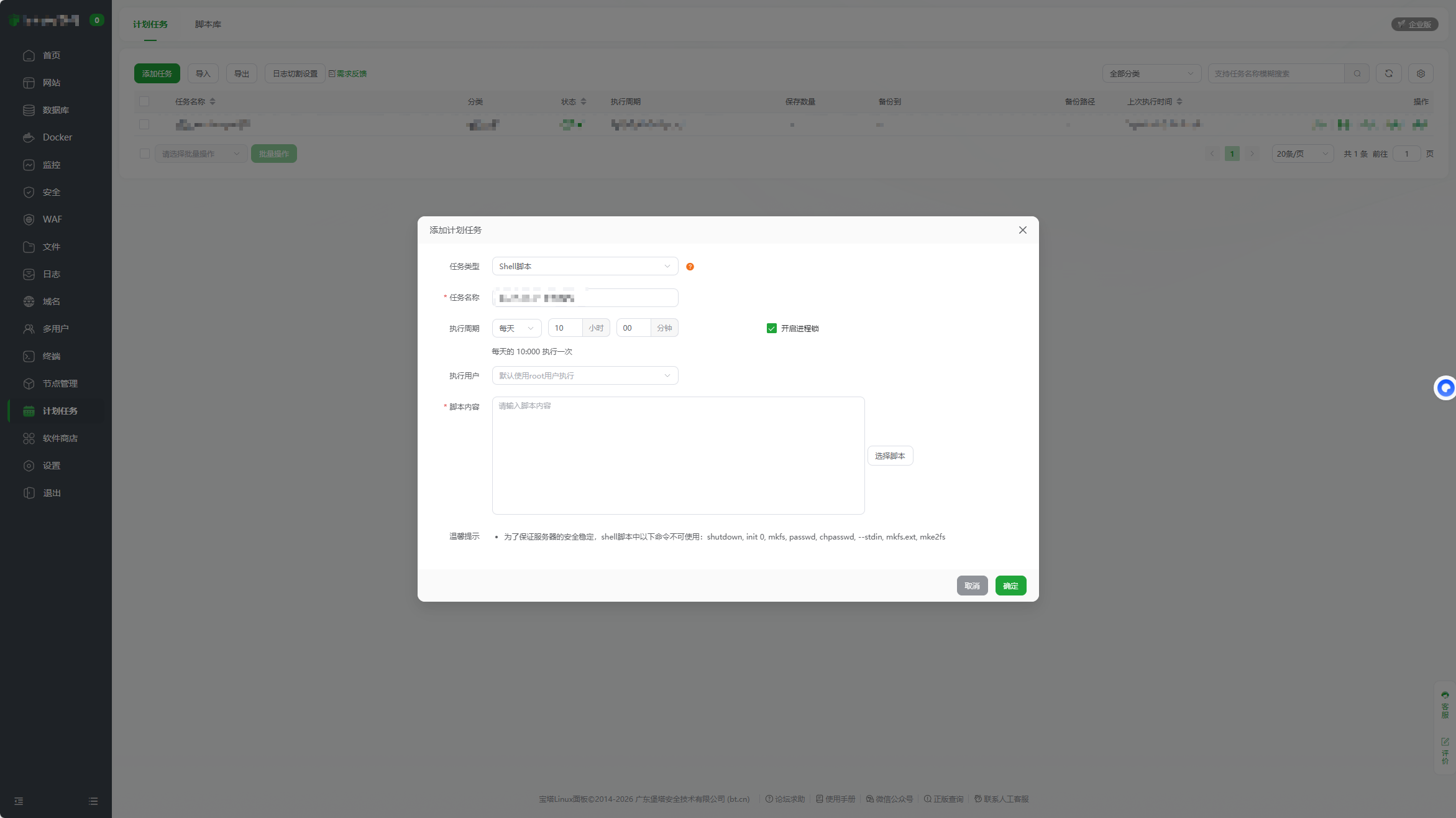Click into the 脚本内容 text area

(x=678, y=456)
